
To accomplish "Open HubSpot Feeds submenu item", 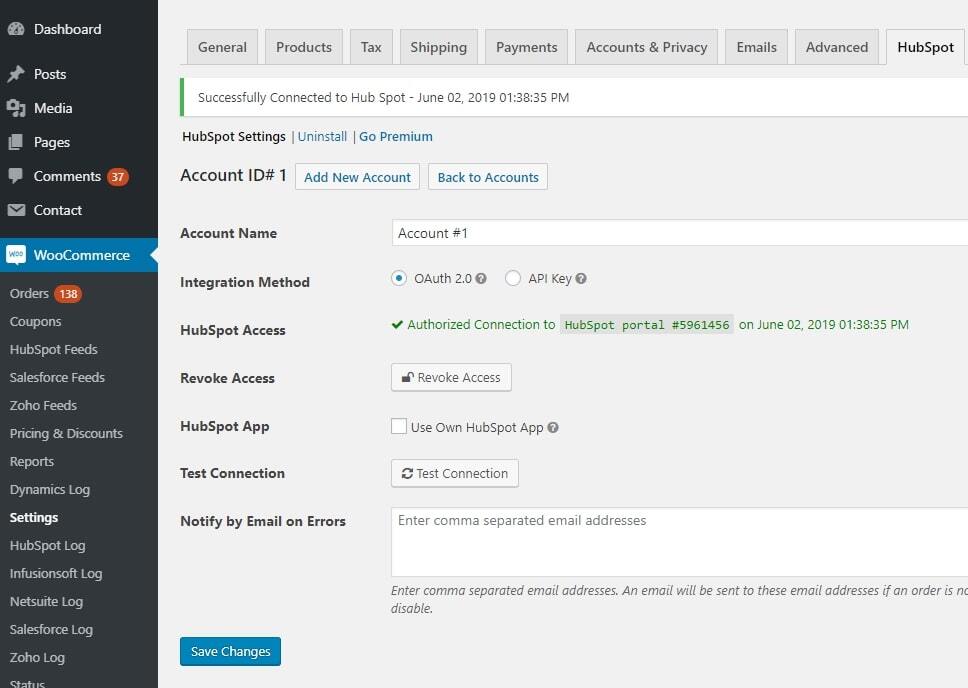I will click(54, 350).
